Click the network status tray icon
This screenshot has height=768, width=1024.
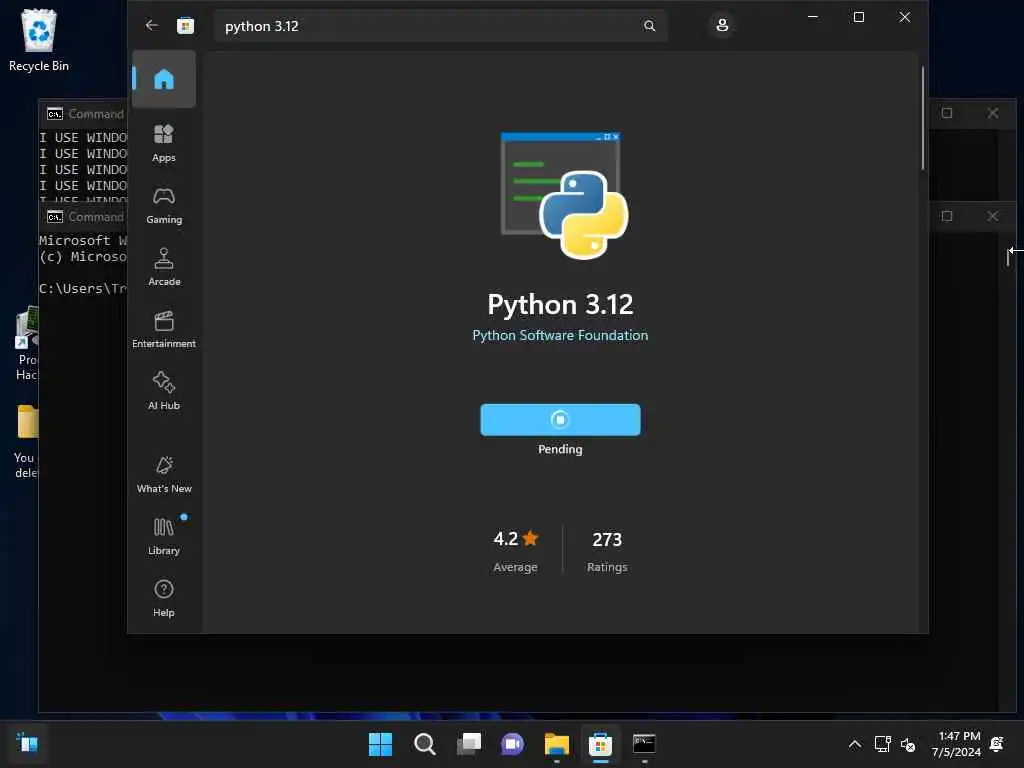click(883, 744)
